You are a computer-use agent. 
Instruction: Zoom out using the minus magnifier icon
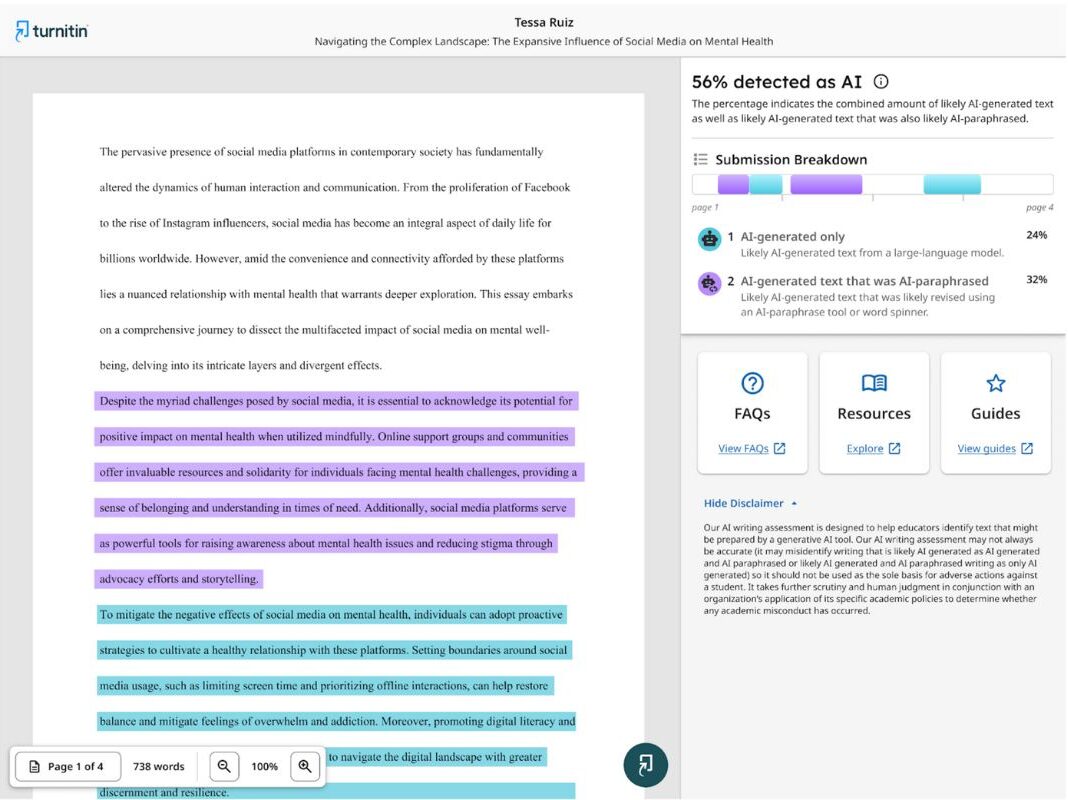[223, 766]
